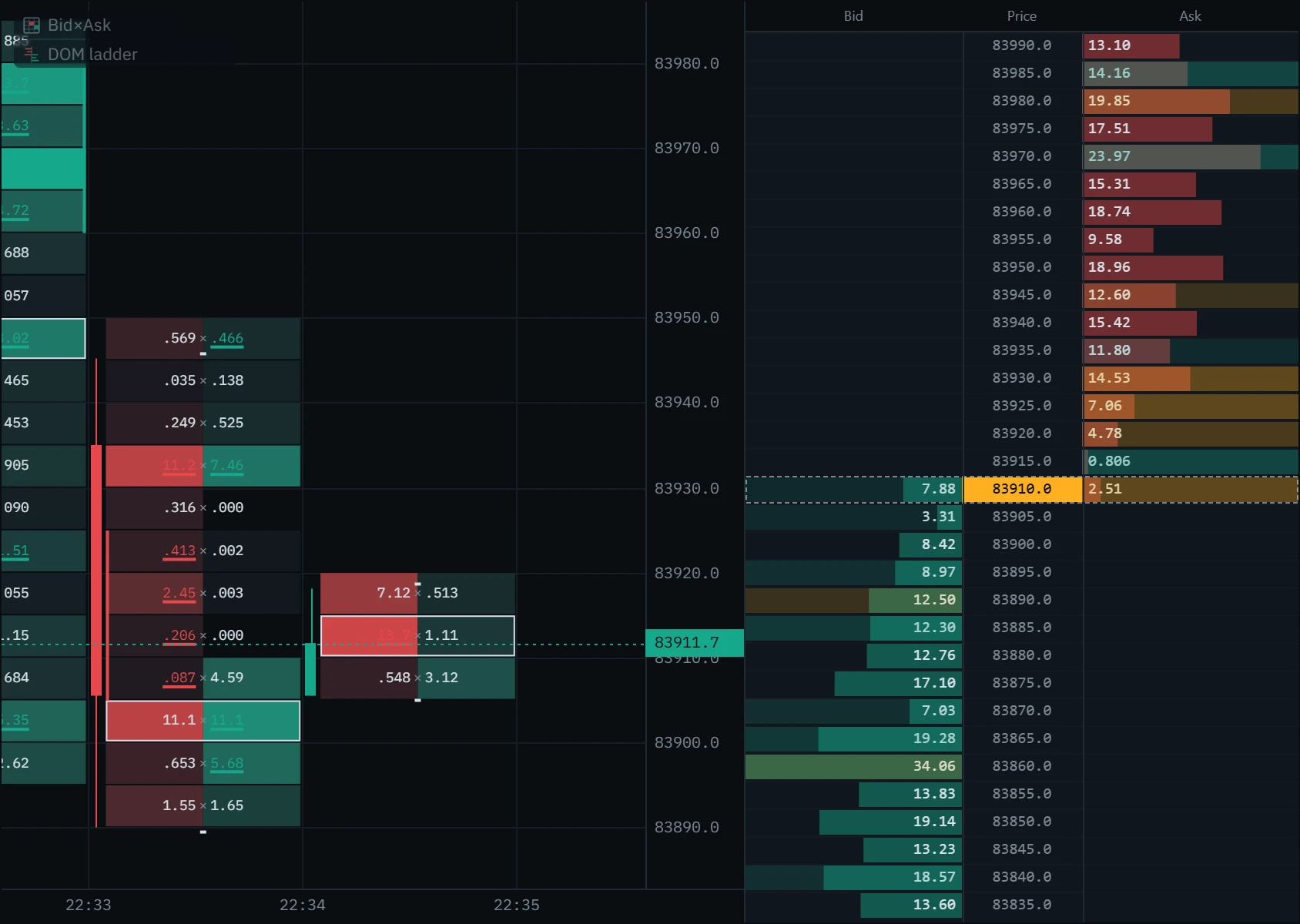Click the 11.2 × 7.46 footprint cell
Image resolution: width=1300 pixels, height=924 pixels.
tap(203, 466)
